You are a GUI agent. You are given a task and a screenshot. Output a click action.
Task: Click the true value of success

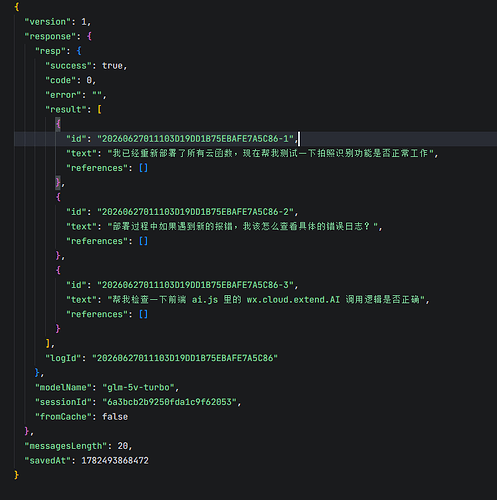pyautogui.click(x=112, y=66)
